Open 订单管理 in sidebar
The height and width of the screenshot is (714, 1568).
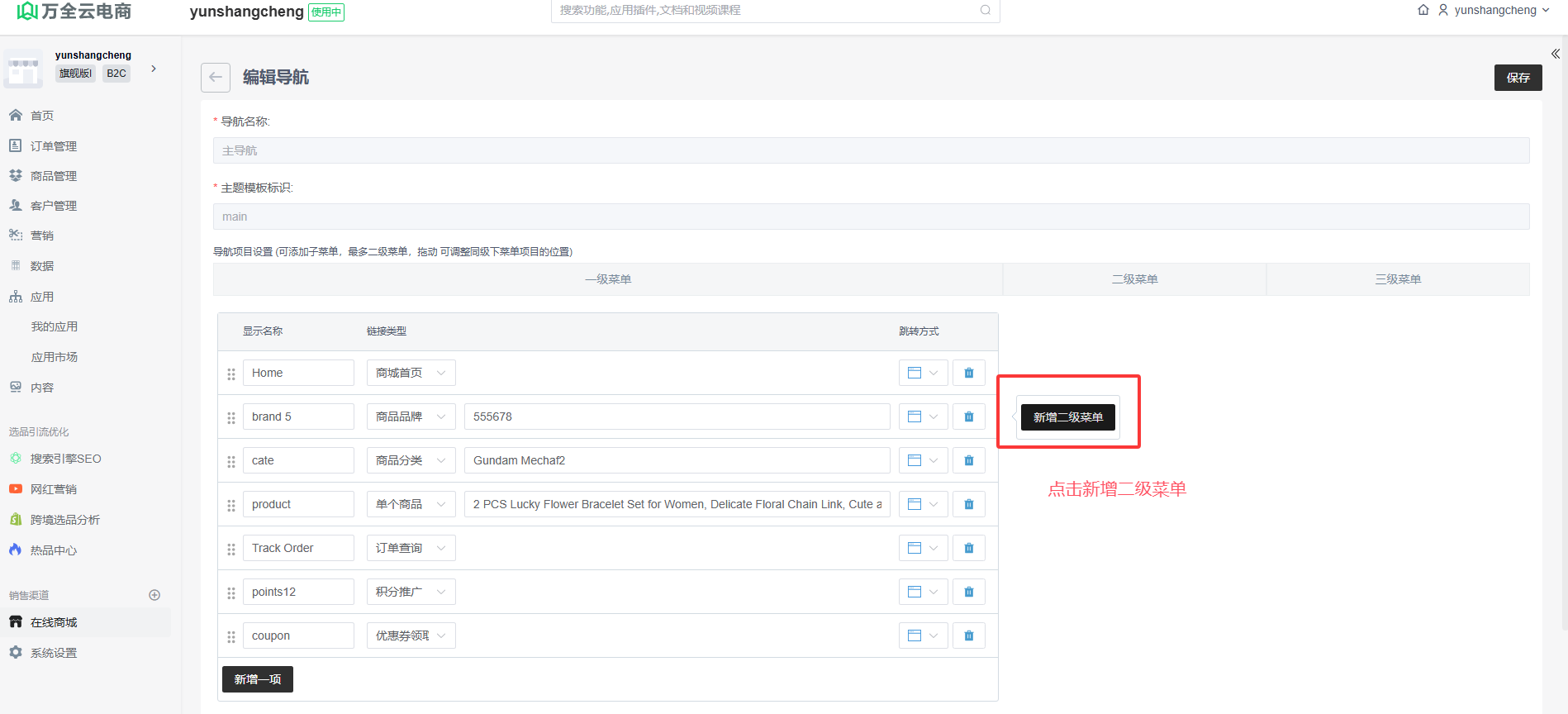tap(54, 146)
